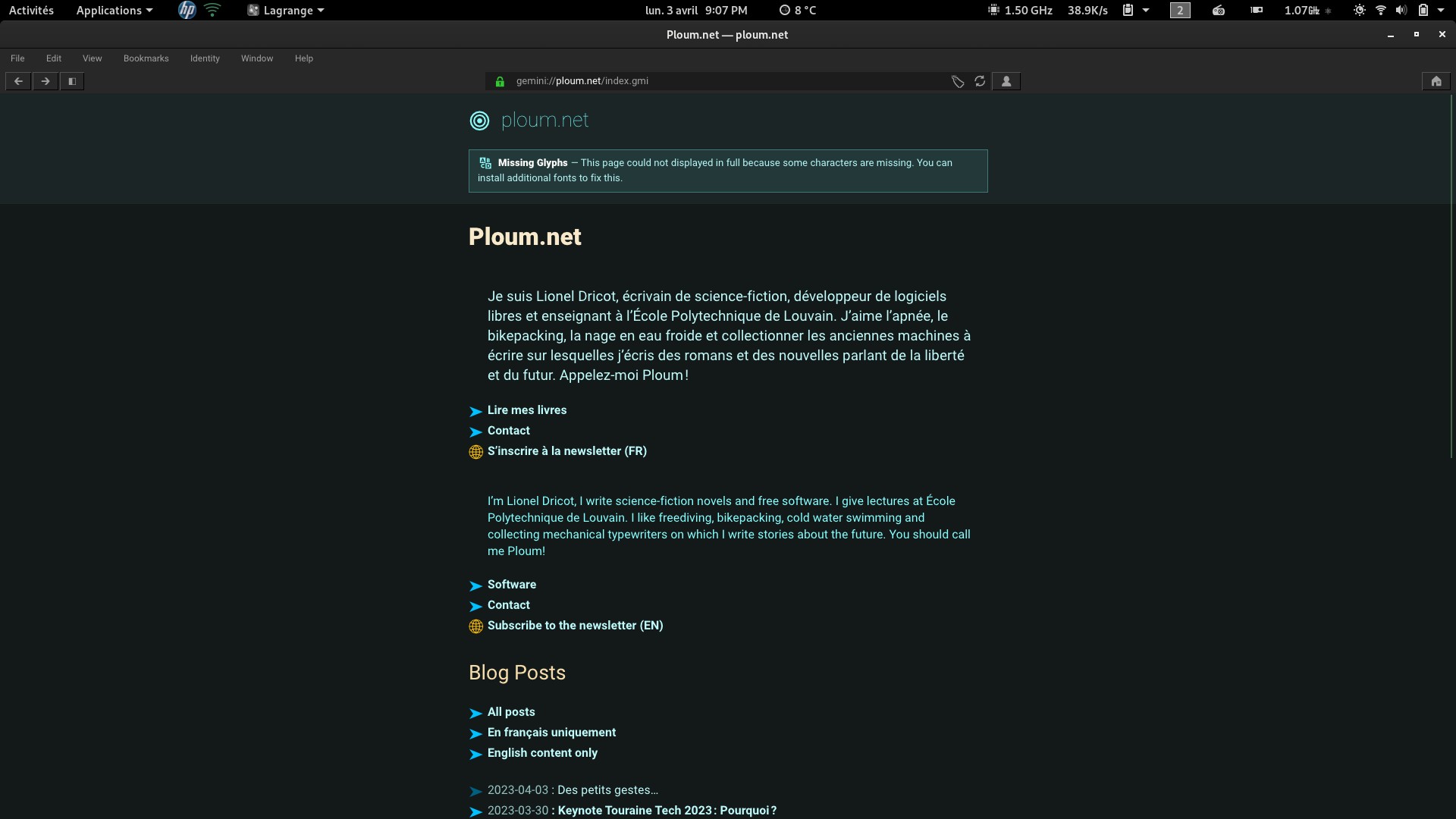Open the Applications dropdown menu
Image resolution: width=1456 pixels, height=819 pixels.
[x=115, y=10]
